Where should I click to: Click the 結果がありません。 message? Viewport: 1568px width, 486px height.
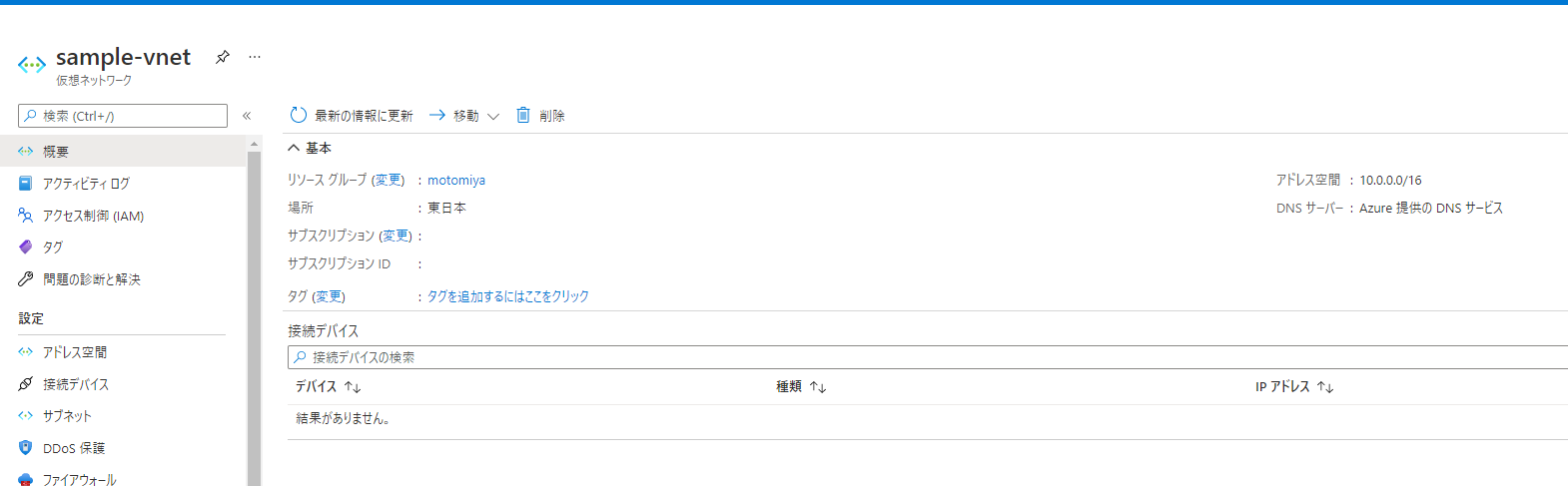[x=343, y=419]
